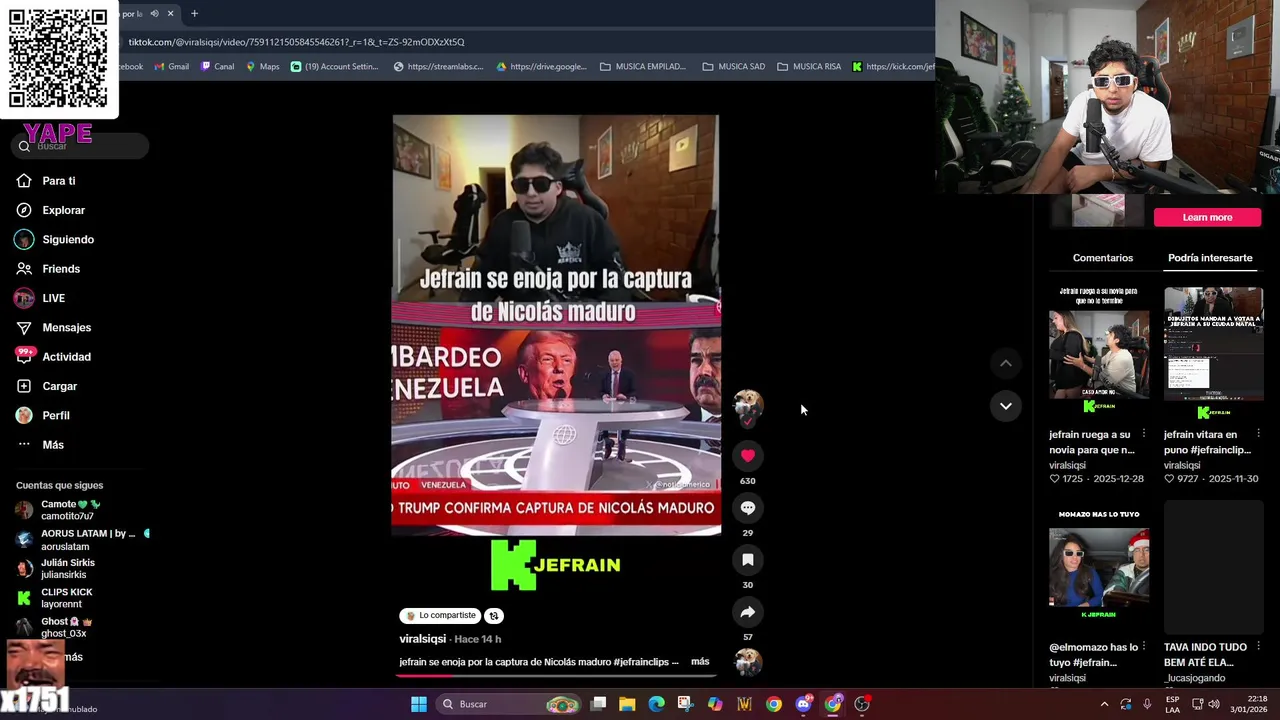1280x720 pixels.
Task: Open thumbnail jefrain ruega a su novia
Action: pos(1099,352)
